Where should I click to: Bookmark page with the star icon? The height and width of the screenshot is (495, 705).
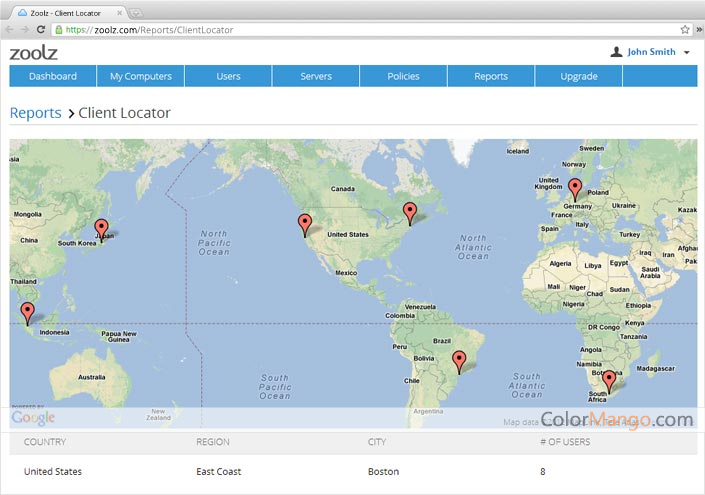(685, 30)
